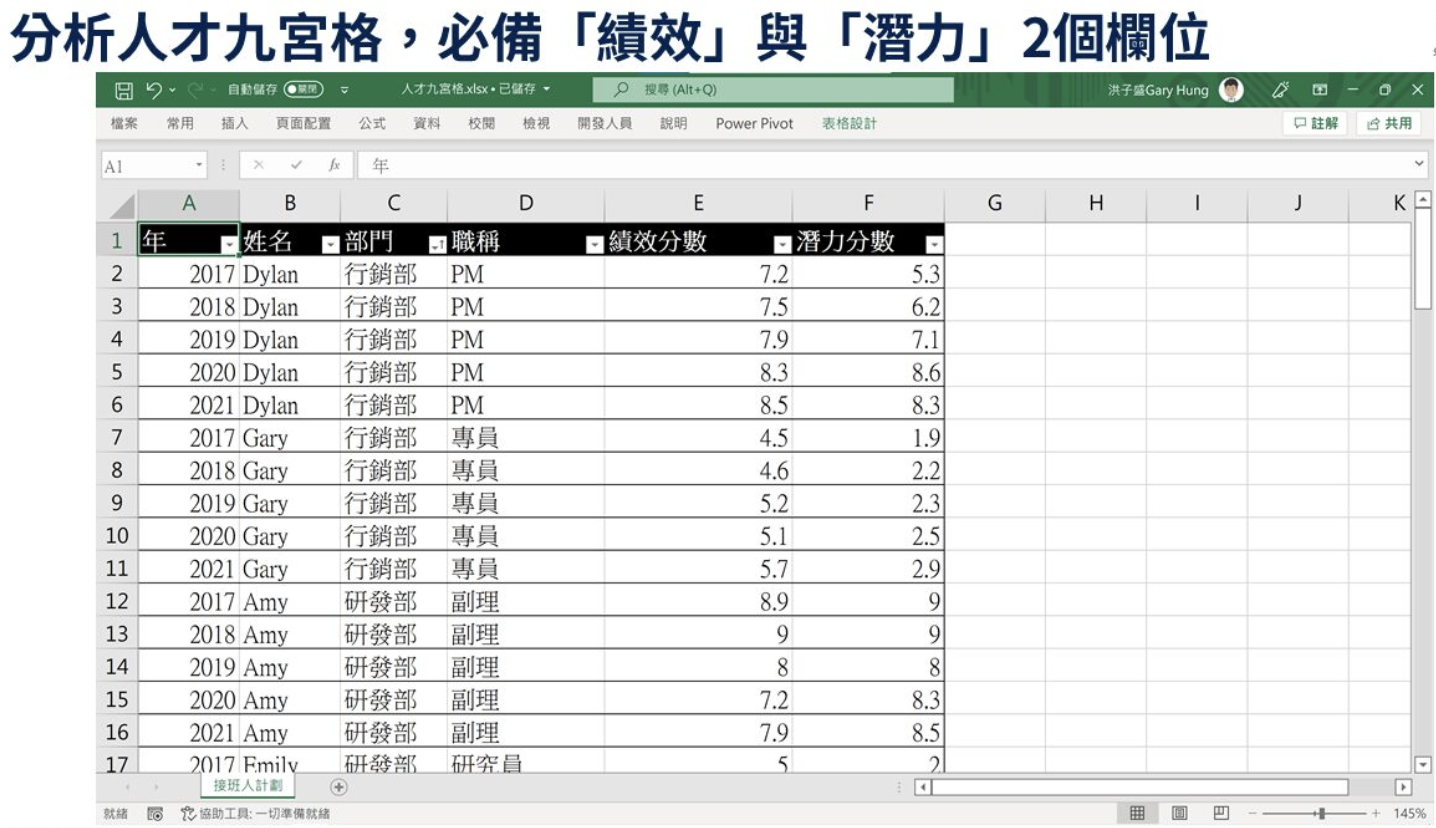Select Page Layout view icon in status bar
The width and height of the screenshot is (1436, 828).
(x=1179, y=813)
